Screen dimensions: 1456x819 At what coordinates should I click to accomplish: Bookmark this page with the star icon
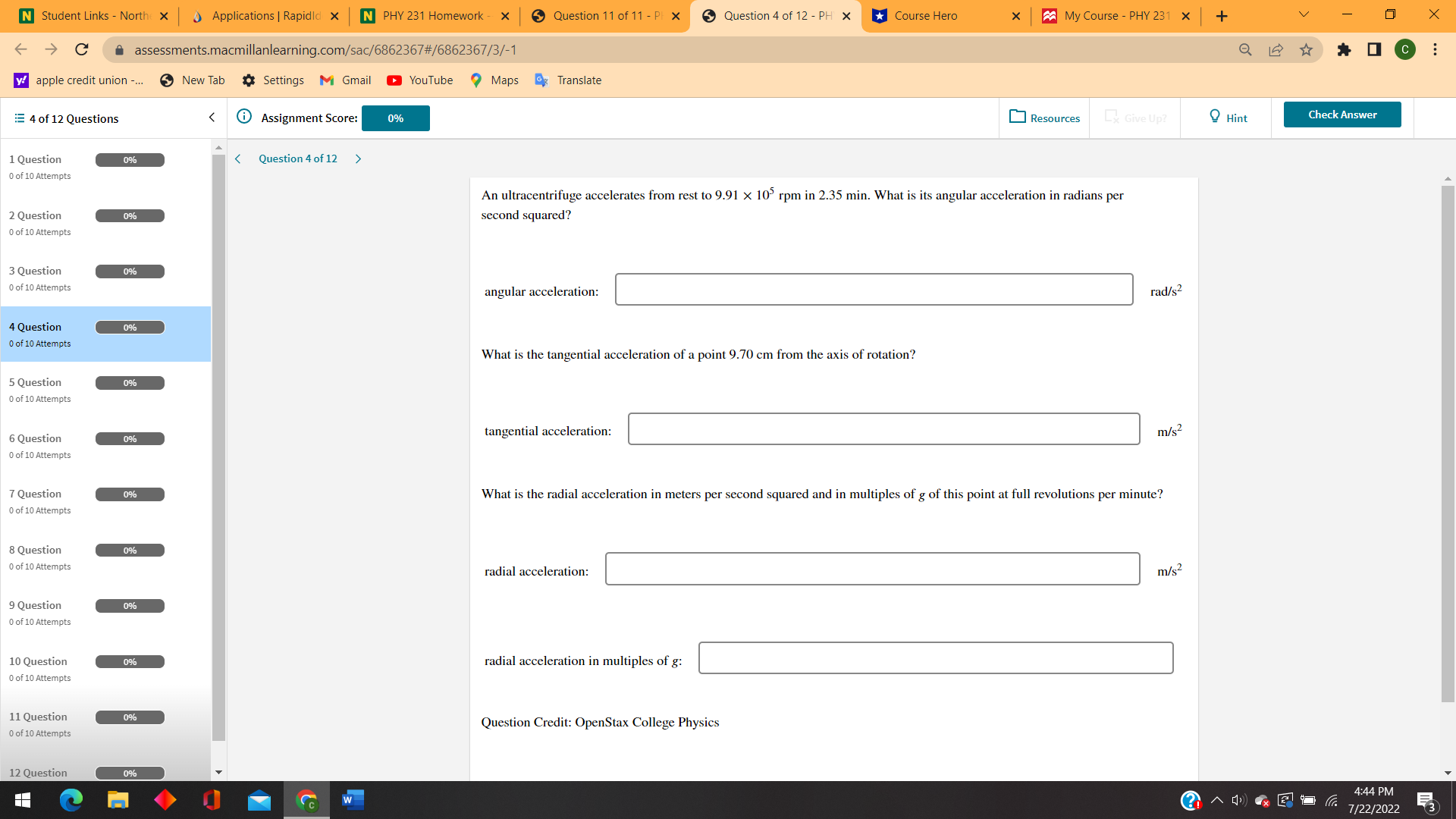click(1306, 50)
